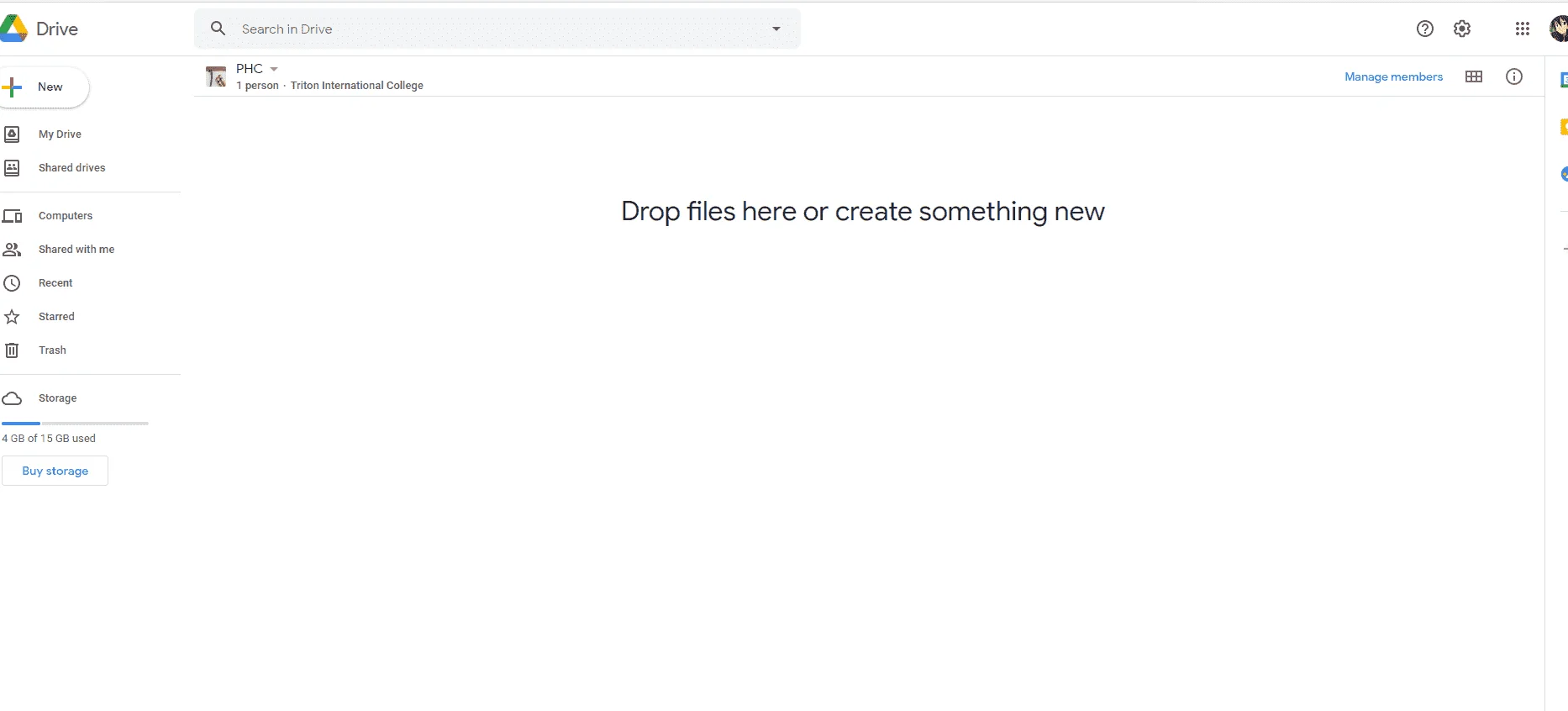Open Keep side panel icon

[x=1564, y=127]
